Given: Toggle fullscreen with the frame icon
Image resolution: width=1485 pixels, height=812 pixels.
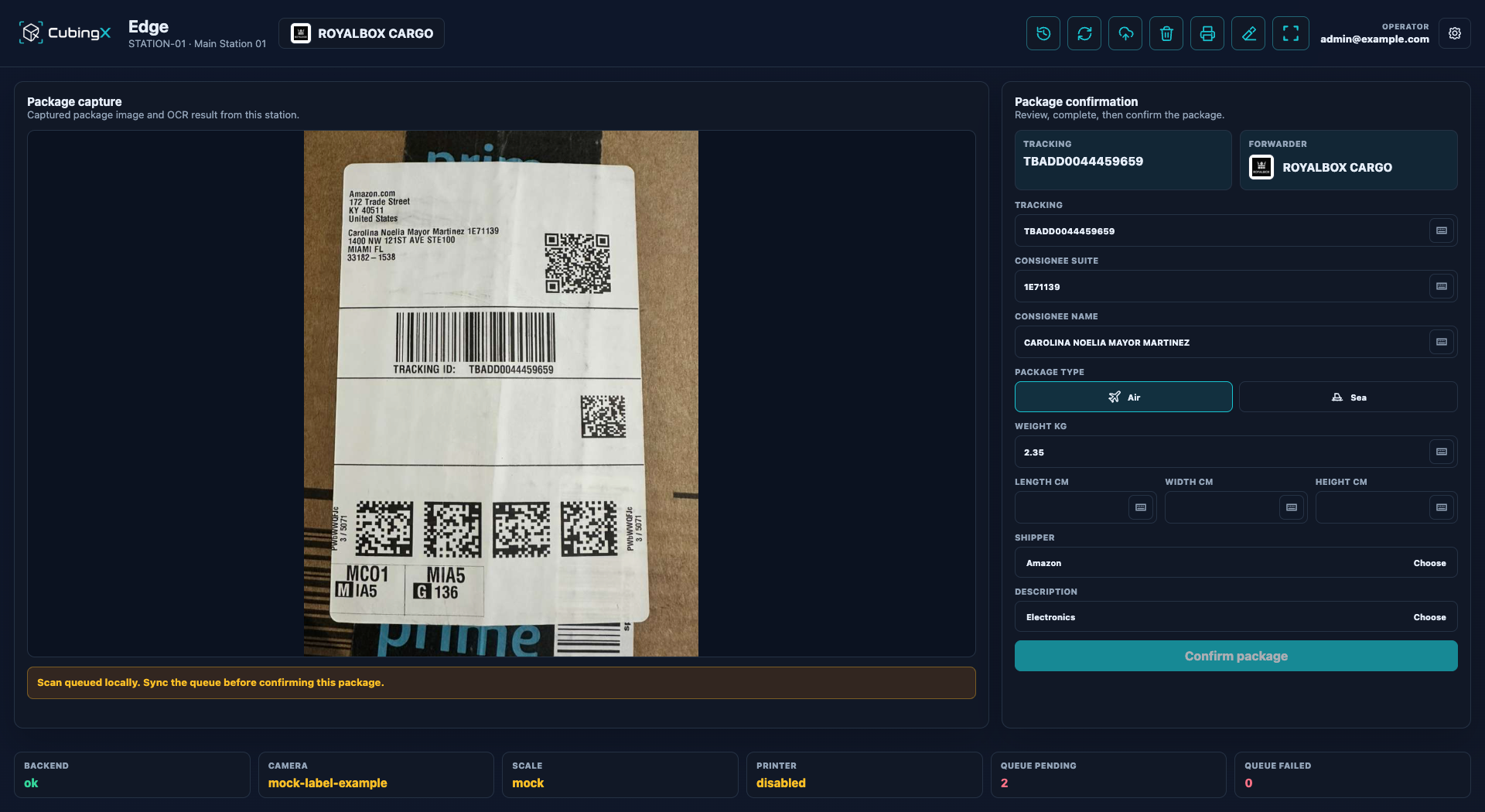Looking at the screenshot, I should 1291,33.
